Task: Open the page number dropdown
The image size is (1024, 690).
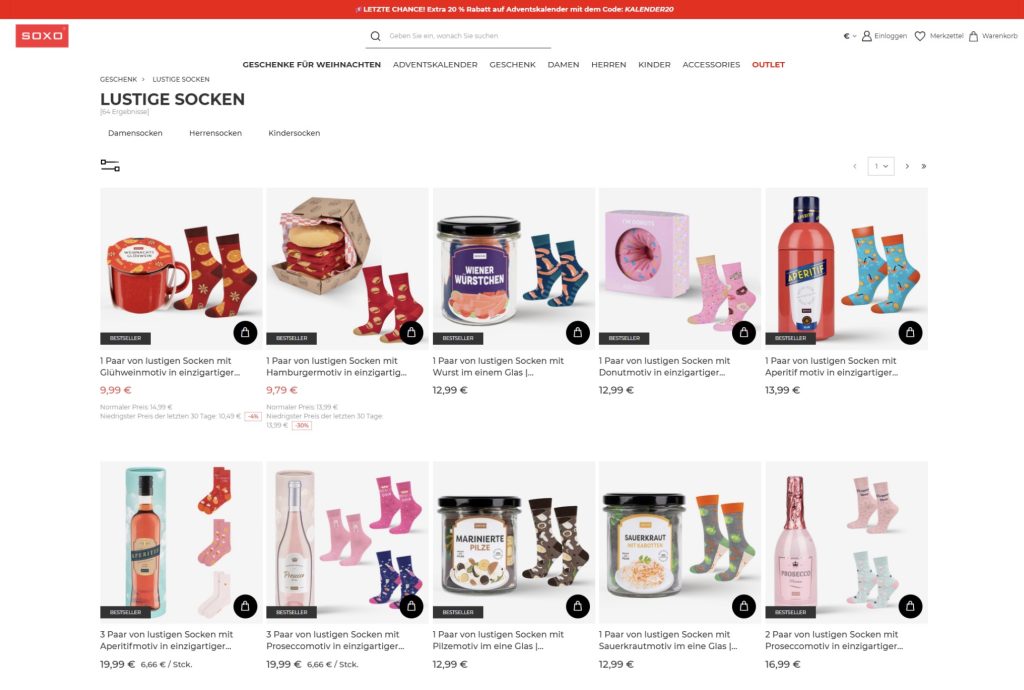Action: coord(880,166)
